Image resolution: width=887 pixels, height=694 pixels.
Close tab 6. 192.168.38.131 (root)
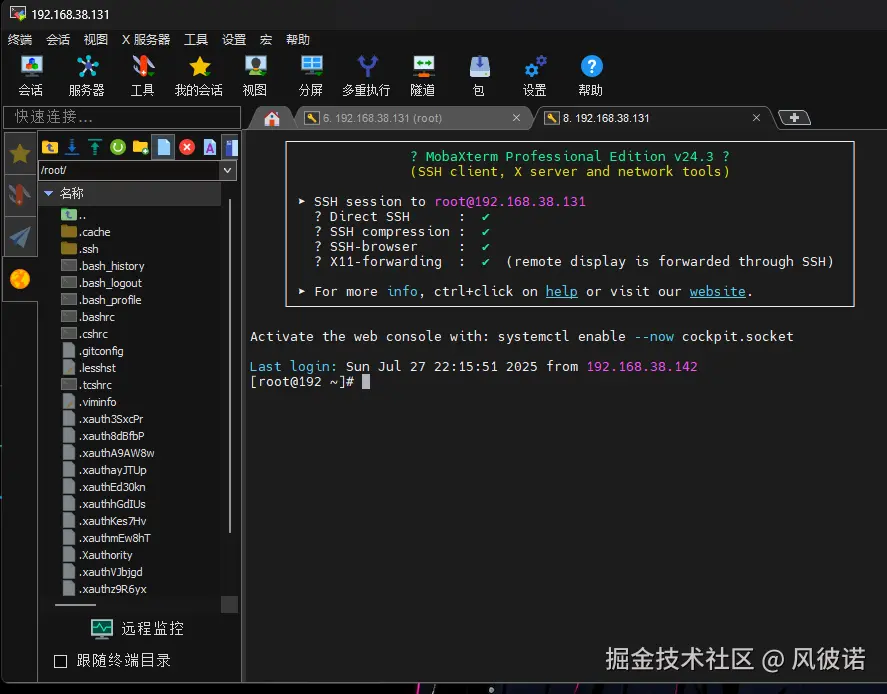[516, 118]
